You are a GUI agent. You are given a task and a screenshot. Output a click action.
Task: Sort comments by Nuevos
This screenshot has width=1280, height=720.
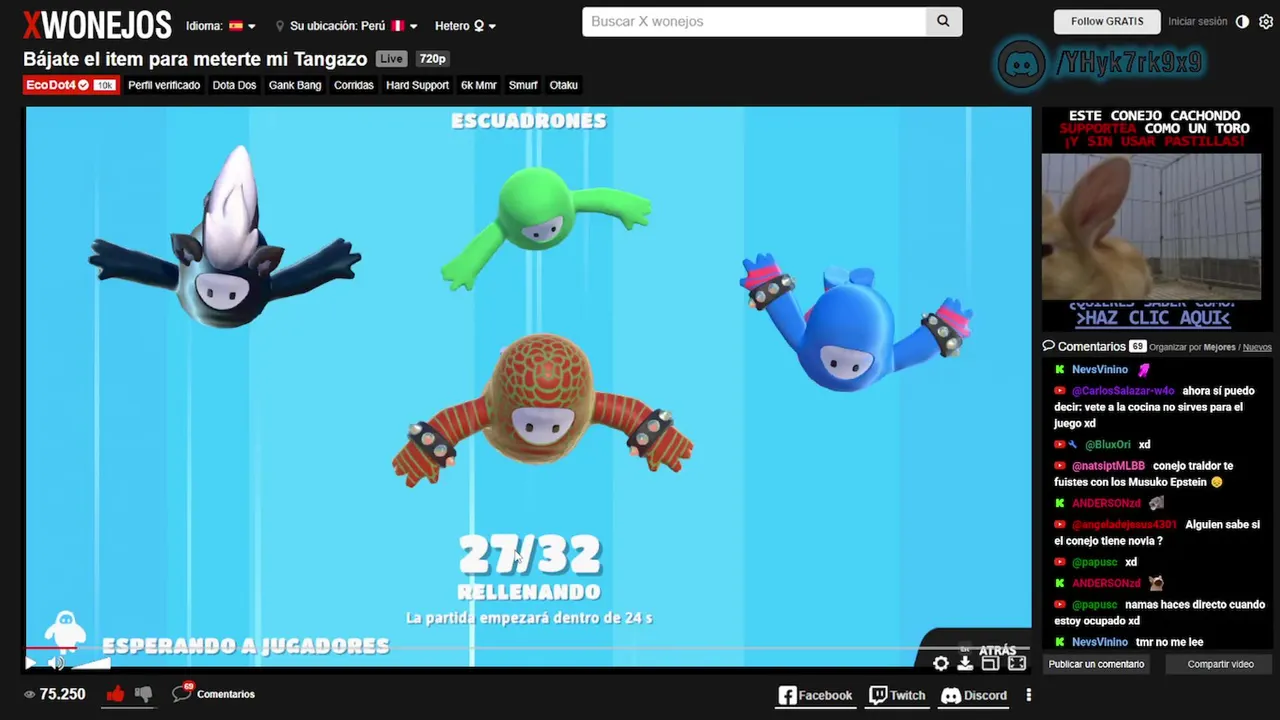click(x=1257, y=347)
